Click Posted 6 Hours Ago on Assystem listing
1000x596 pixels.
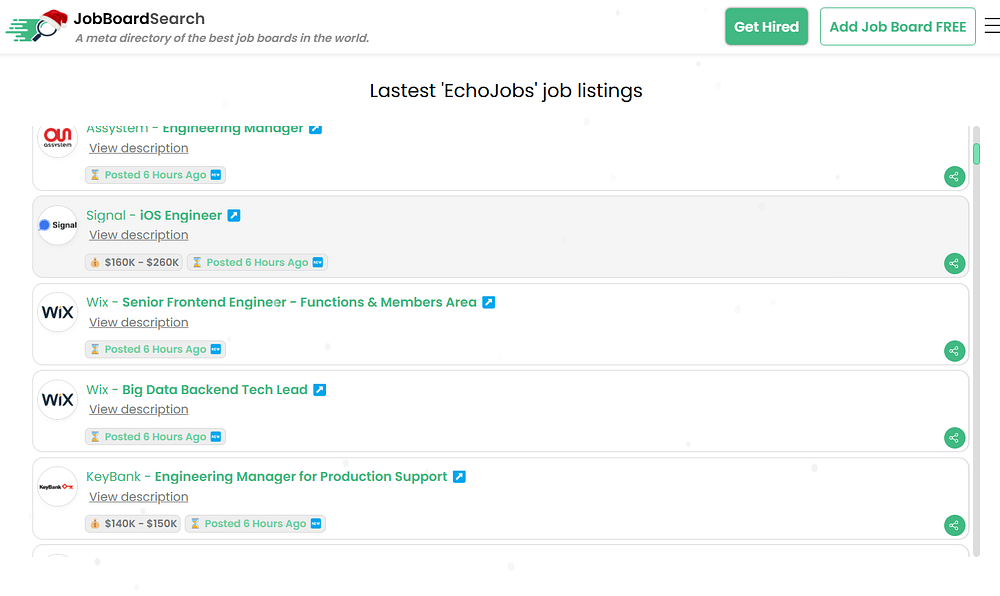(155, 175)
